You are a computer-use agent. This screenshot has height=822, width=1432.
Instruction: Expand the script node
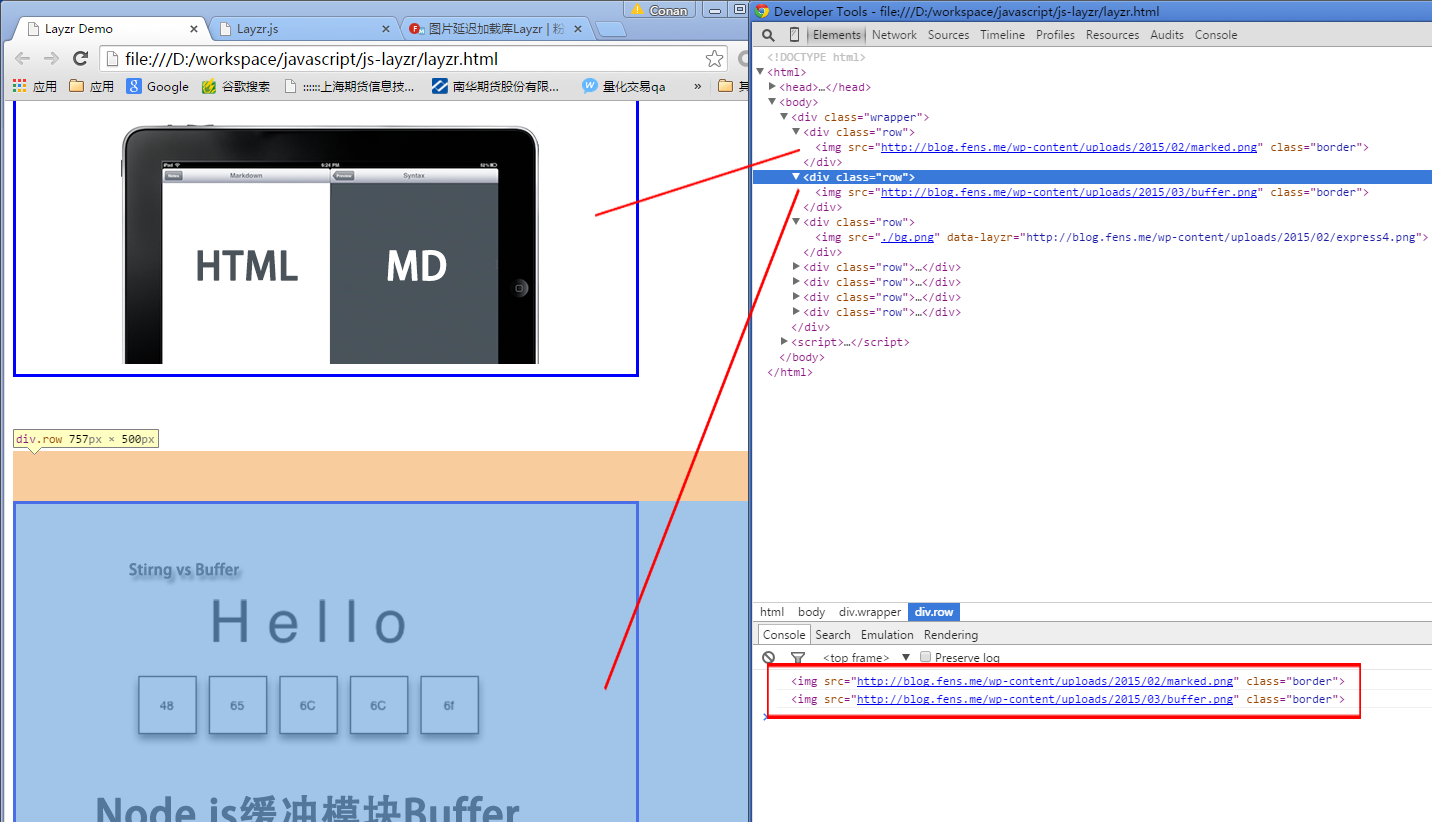tap(785, 342)
